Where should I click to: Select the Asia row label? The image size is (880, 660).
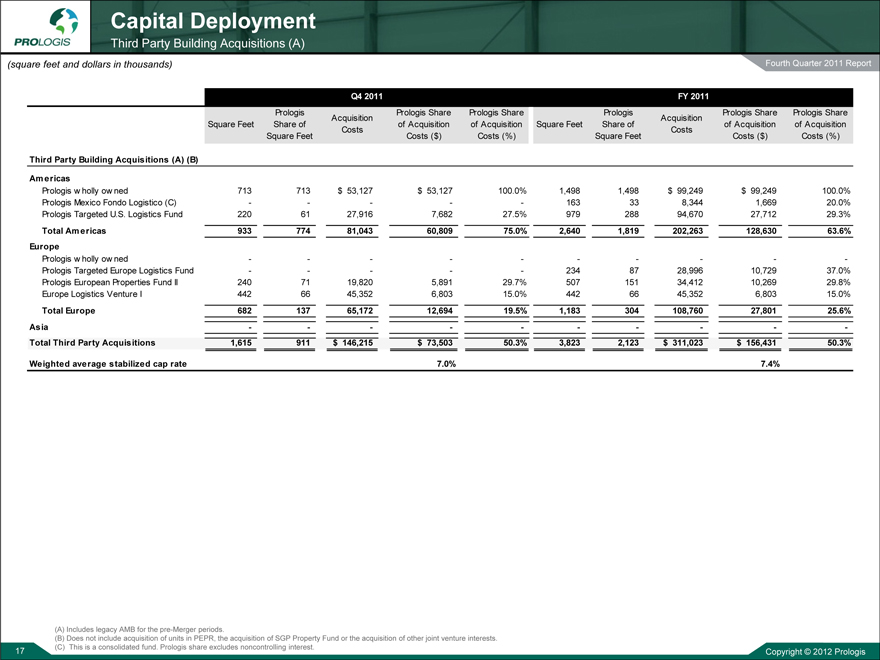[x=38, y=327]
